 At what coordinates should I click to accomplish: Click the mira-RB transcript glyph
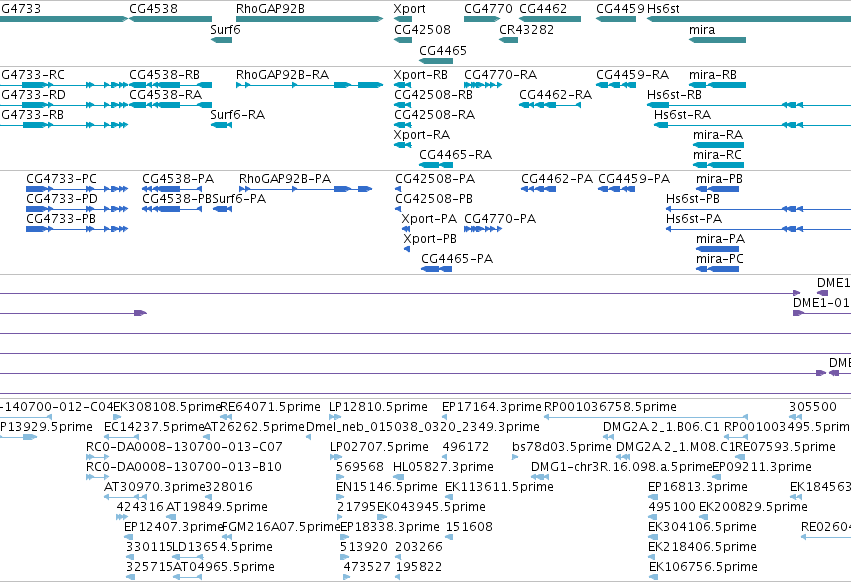[717, 85]
